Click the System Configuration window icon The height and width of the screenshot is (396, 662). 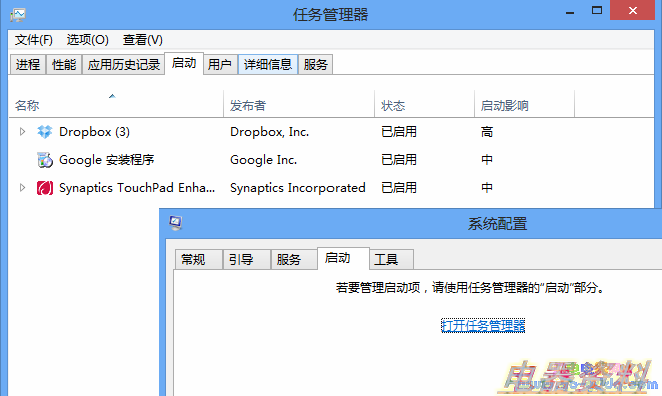176,222
